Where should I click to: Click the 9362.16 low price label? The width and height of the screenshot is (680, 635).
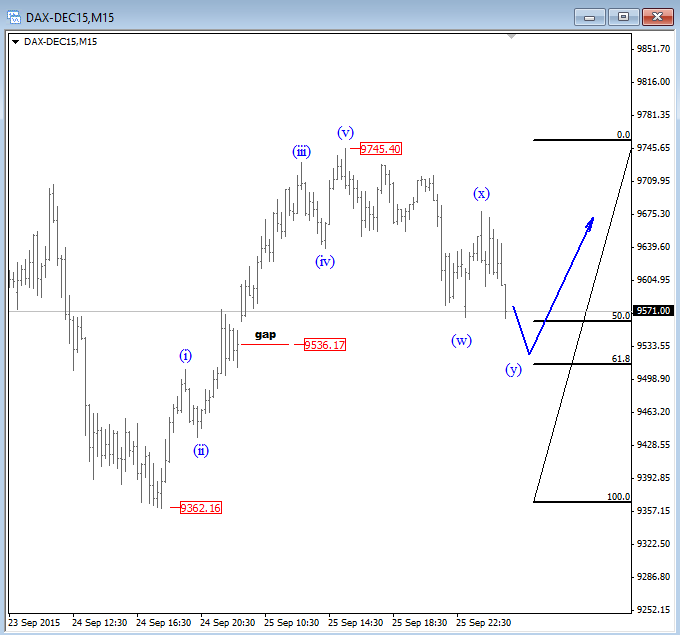pos(200,508)
